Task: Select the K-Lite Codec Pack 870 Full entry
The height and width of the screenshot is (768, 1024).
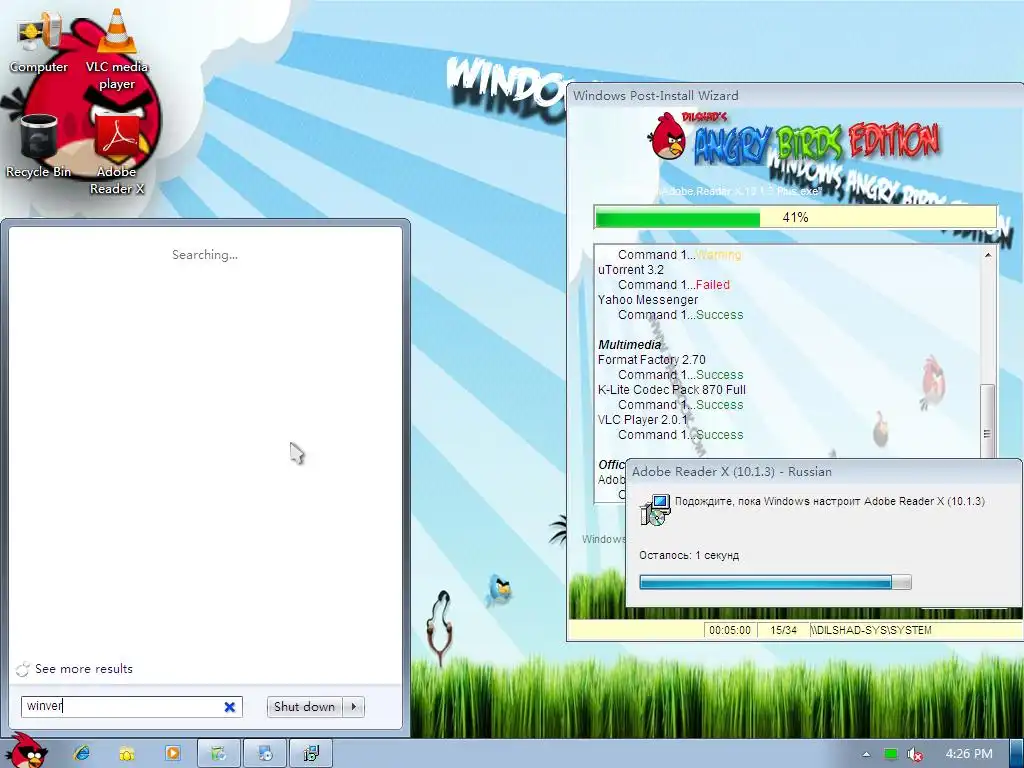Action: tap(671, 390)
